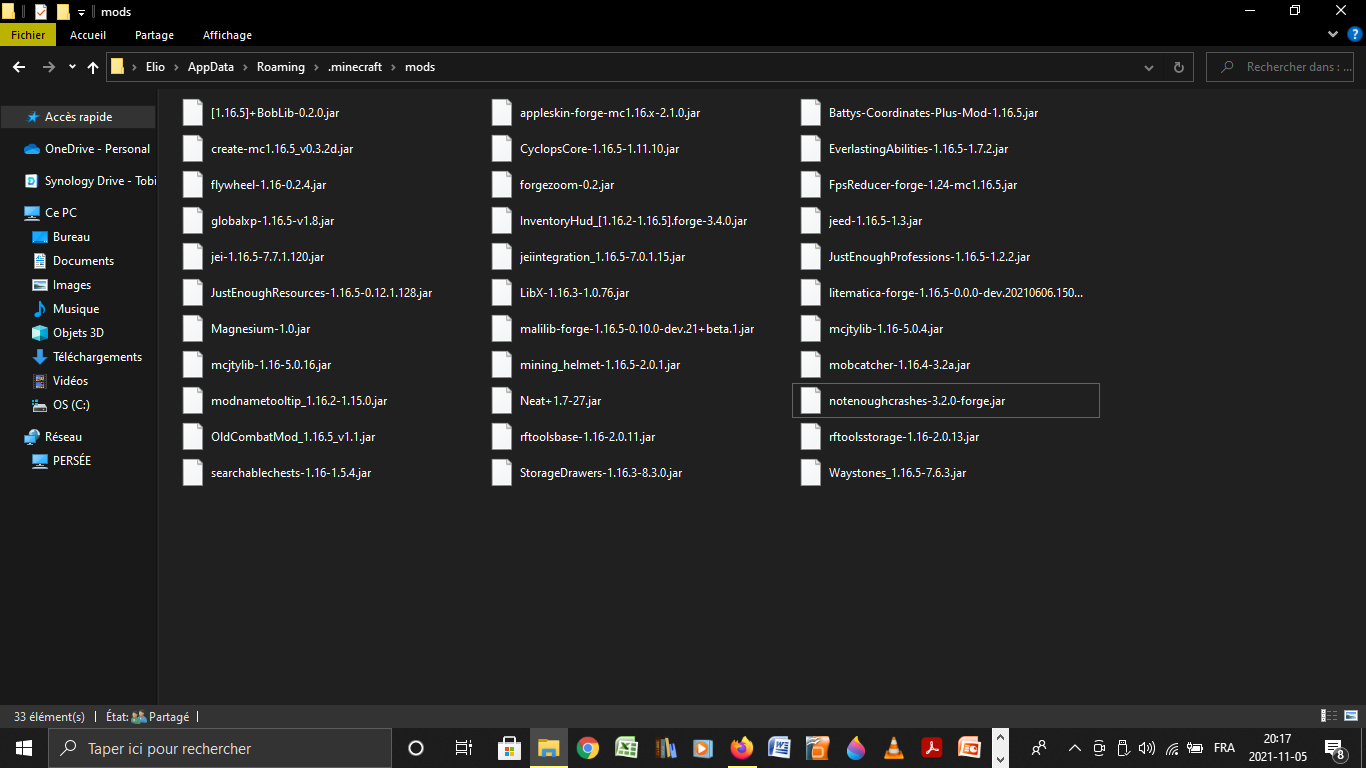Open the Fichier menu
This screenshot has height=768, width=1366.
(x=28, y=35)
